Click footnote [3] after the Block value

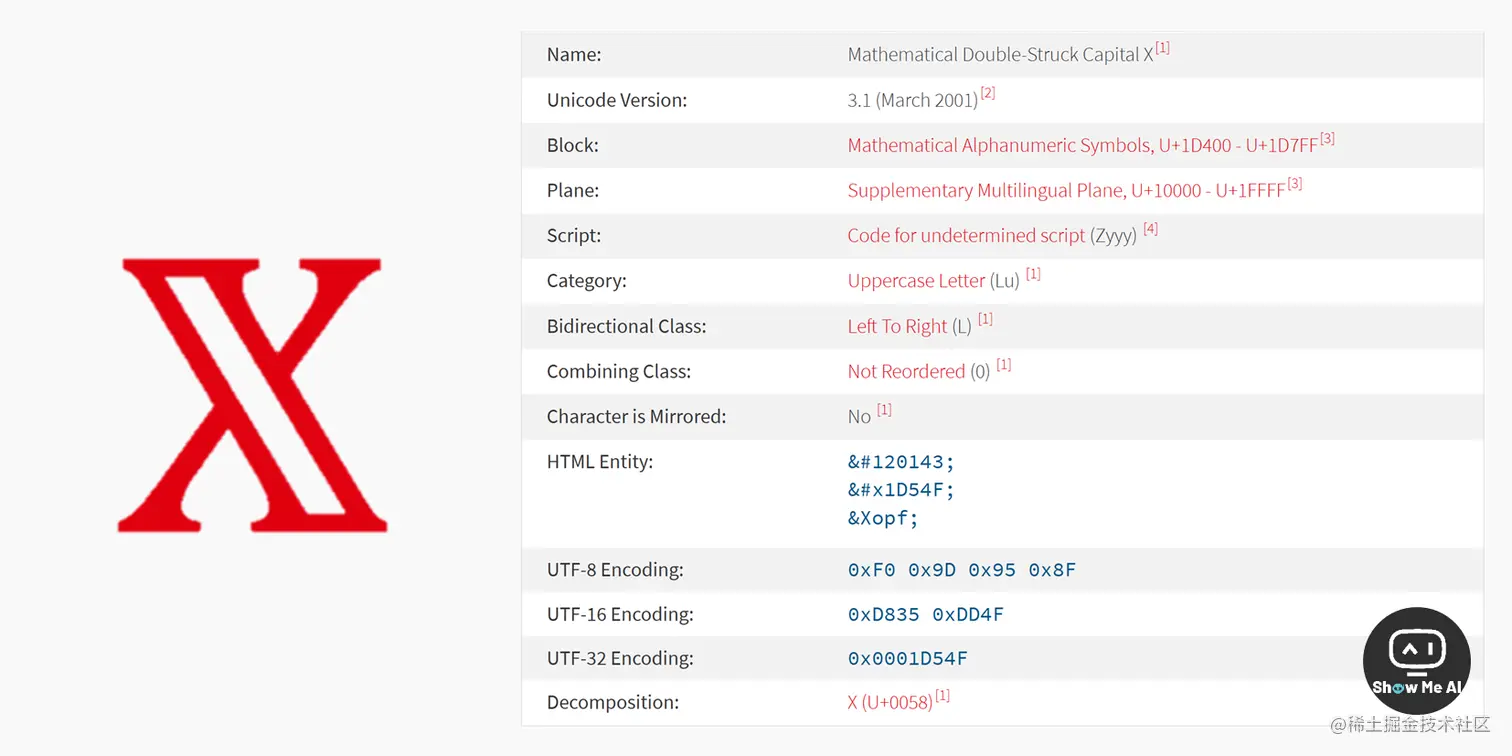coord(1327,138)
